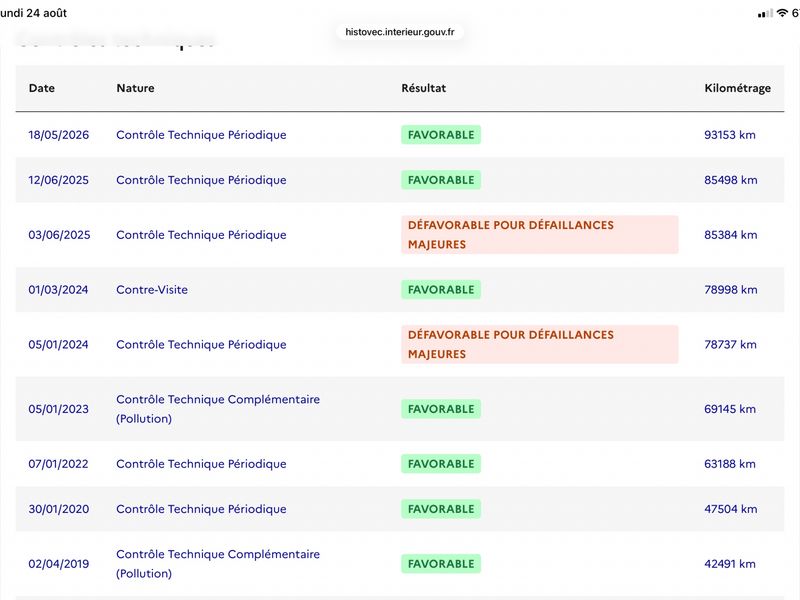Select the 47504 km mileage value

point(731,509)
